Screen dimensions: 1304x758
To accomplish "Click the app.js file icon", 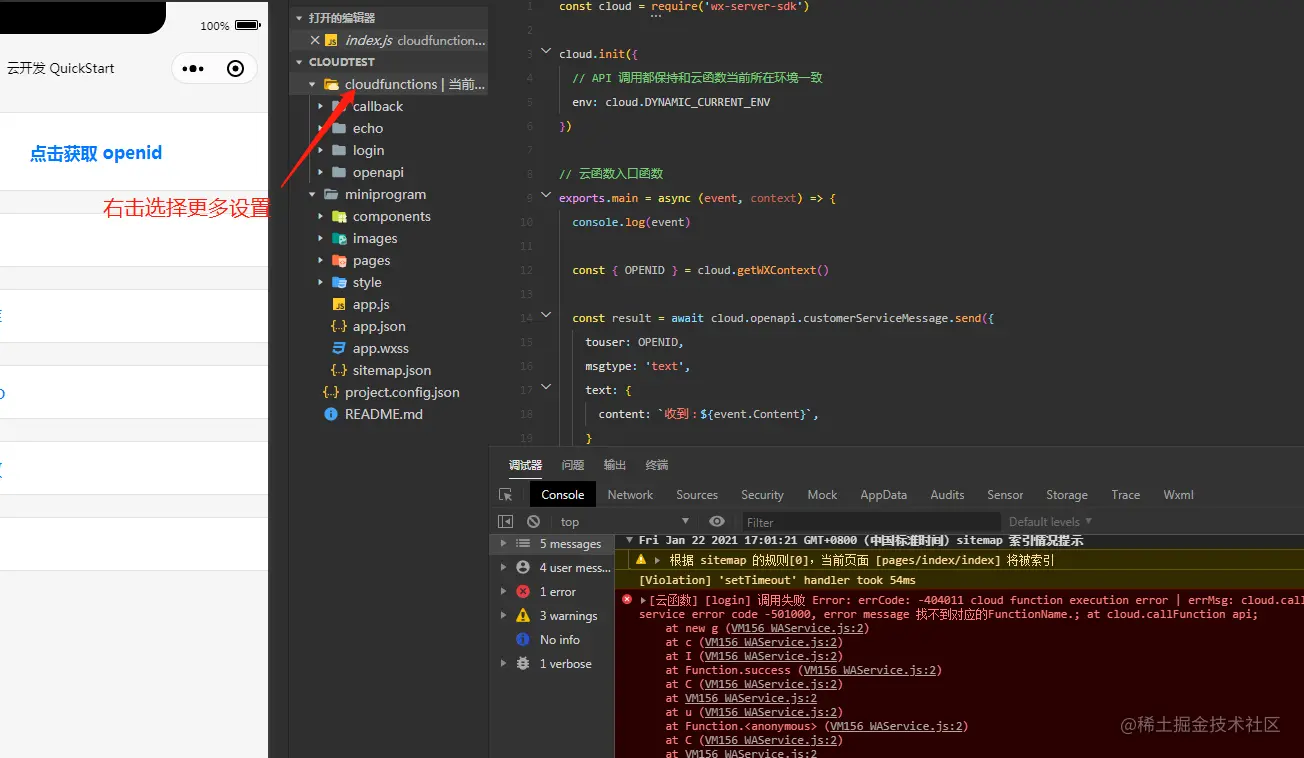I will (x=339, y=304).
